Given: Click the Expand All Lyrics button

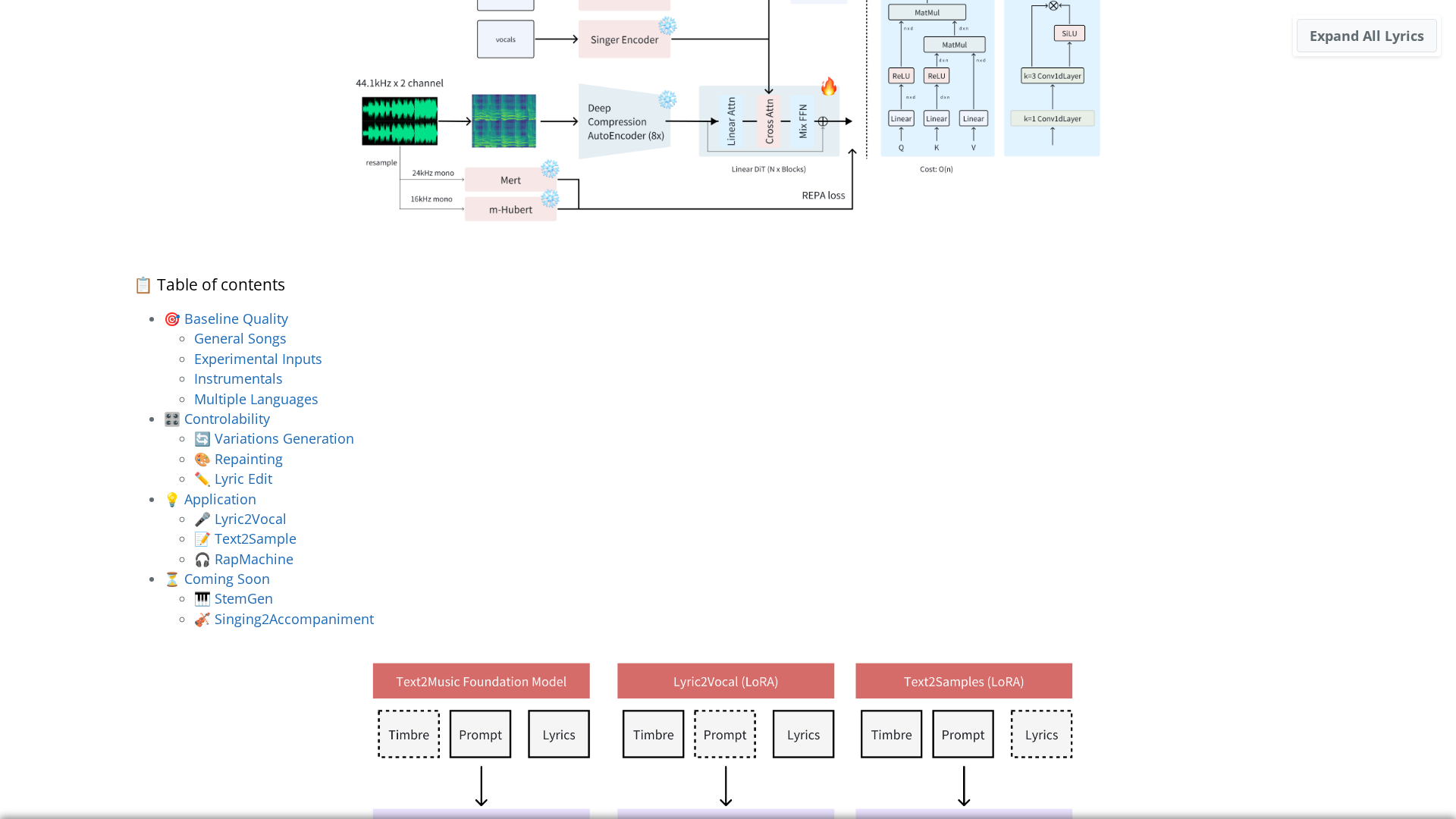Looking at the screenshot, I should click(x=1366, y=36).
